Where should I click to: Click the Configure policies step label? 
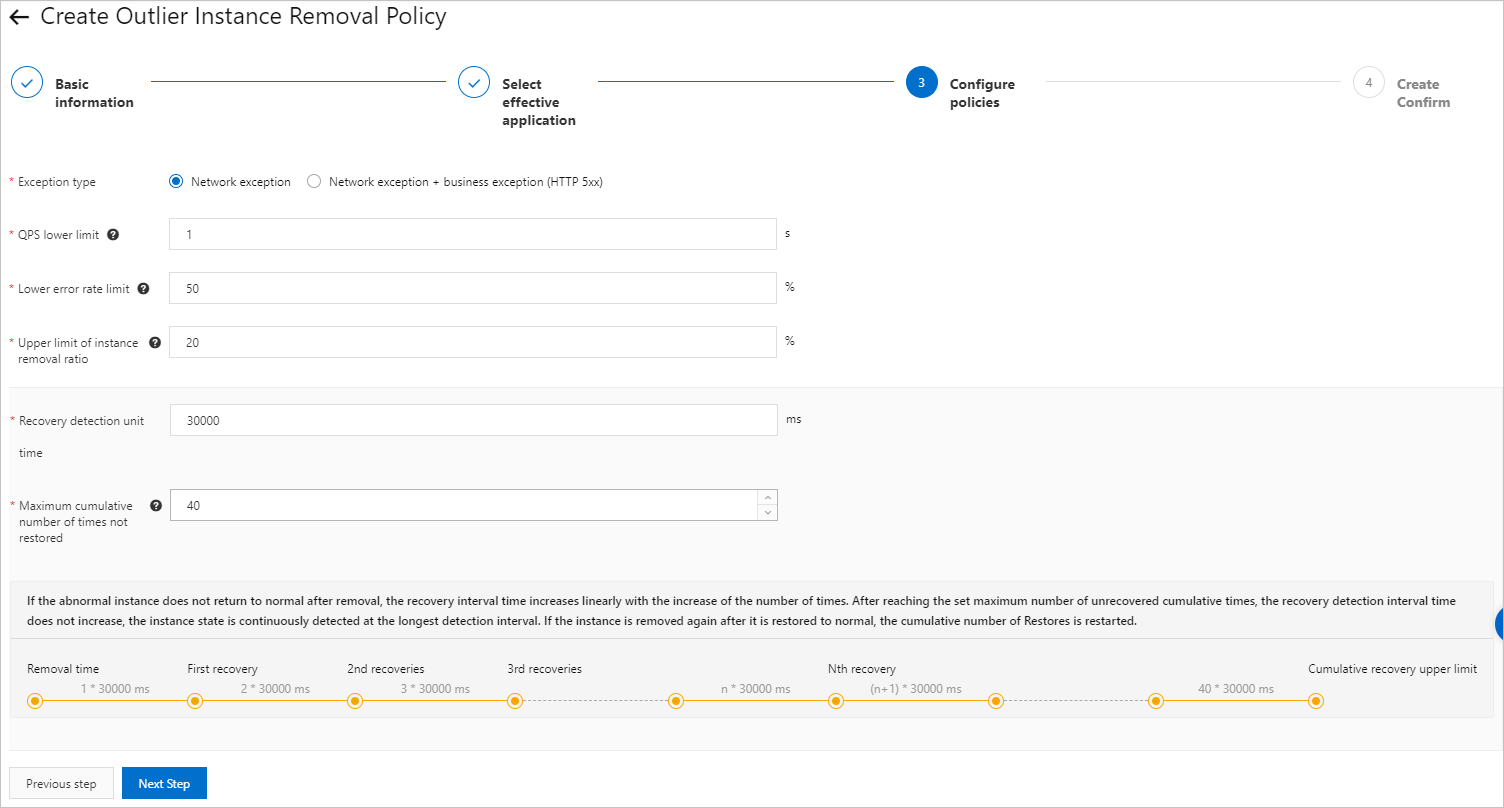pyautogui.click(x=982, y=93)
